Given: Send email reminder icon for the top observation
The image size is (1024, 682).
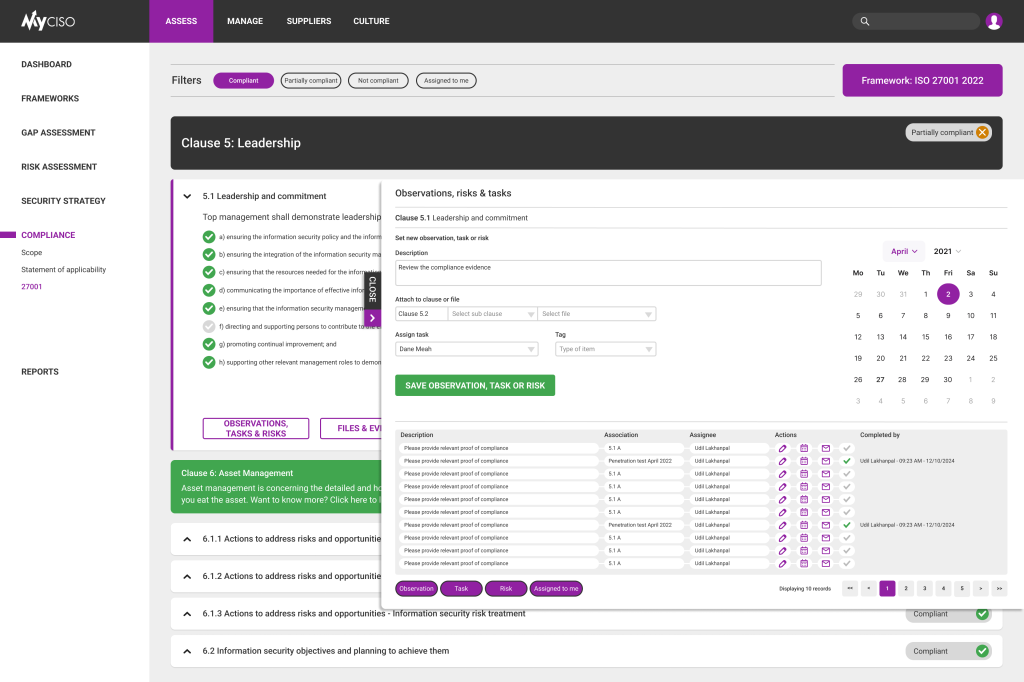Looking at the screenshot, I should point(825,448).
